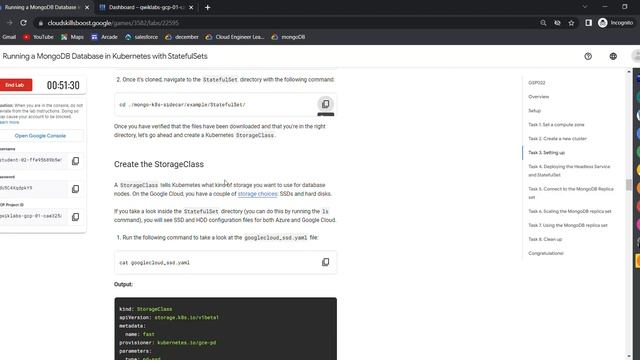Jump to Overview in outline
Image resolution: width=640 pixels, height=360 pixels.
point(538,97)
